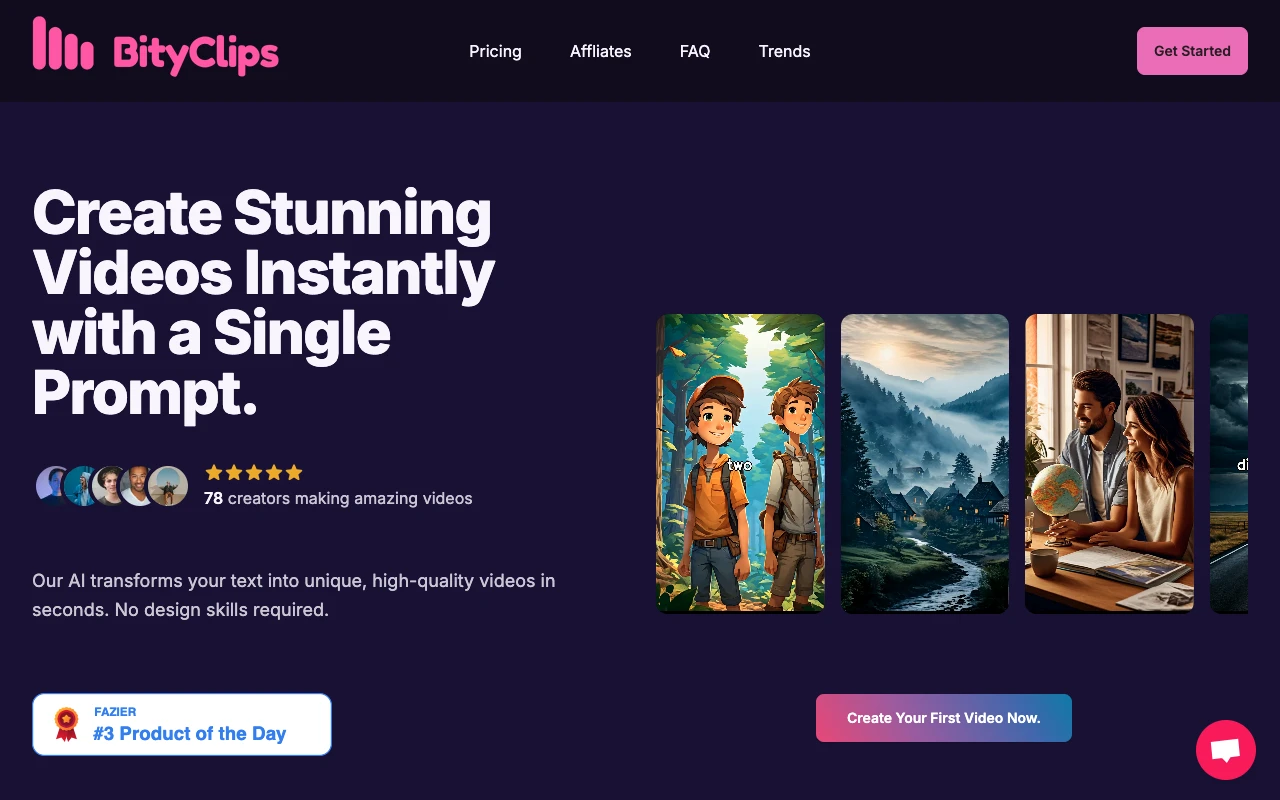The width and height of the screenshot is (1280, 800).
Task: Select the misty mountain village thumbnail
Action: tap(924, 463)
